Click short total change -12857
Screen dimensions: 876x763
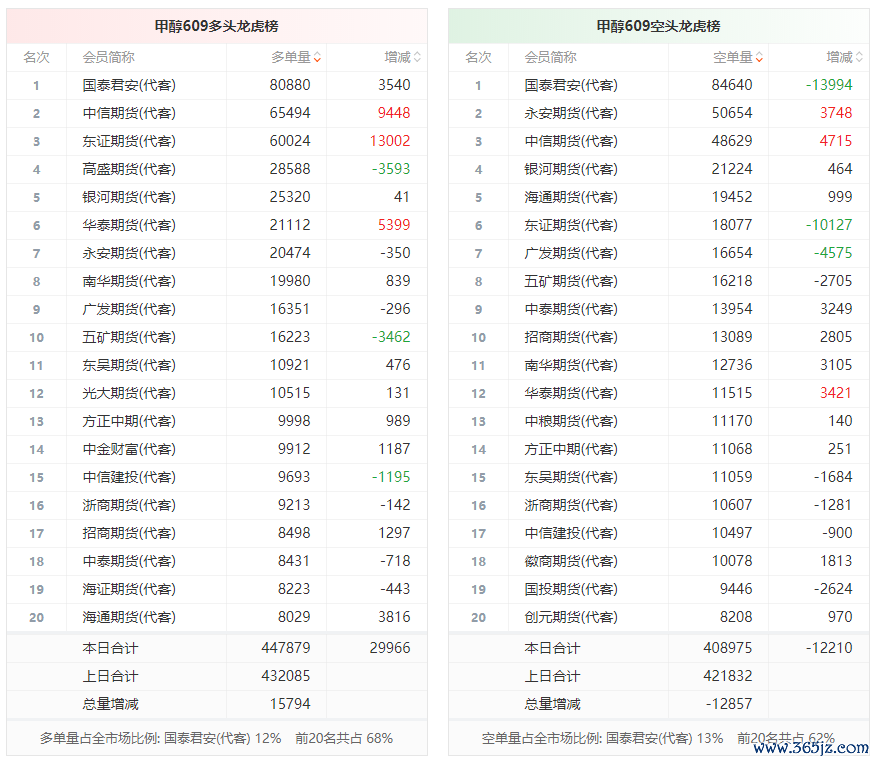(729, 704)
